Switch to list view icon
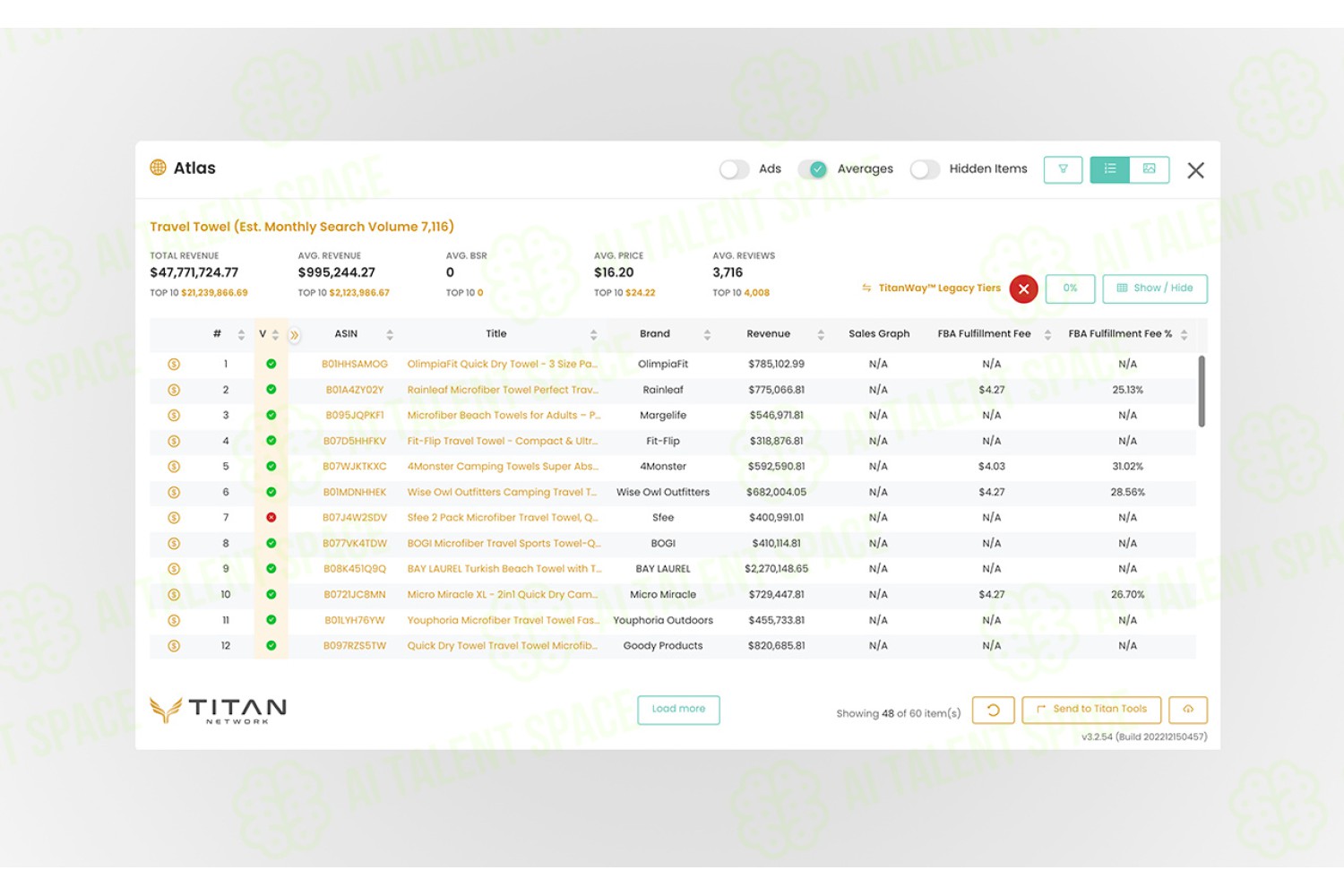Viewport: 1344px width, 896px height. (1110, 169)
